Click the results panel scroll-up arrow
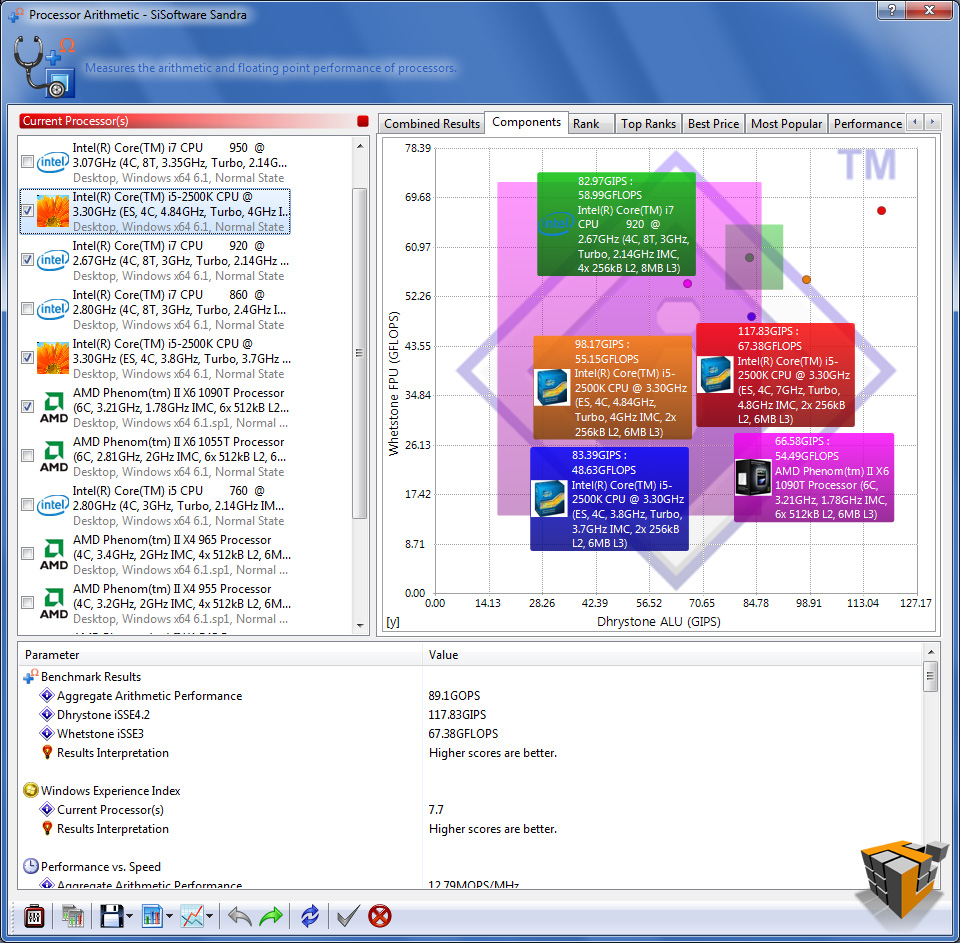 point(931,652)
